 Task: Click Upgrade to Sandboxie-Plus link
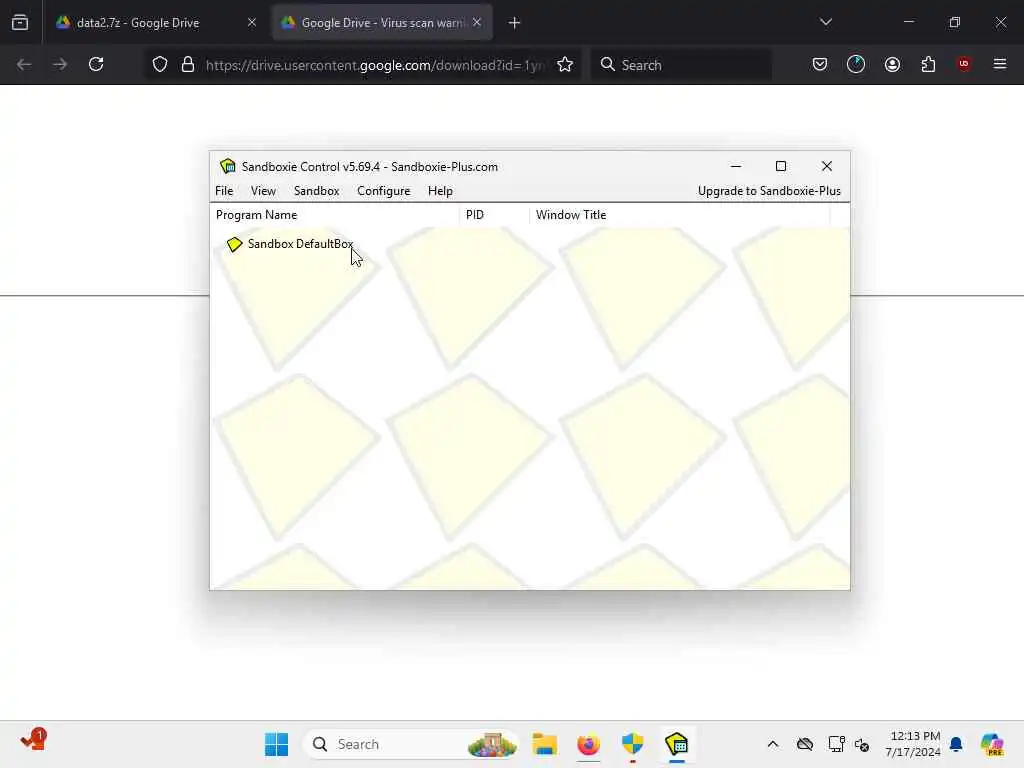[x=769, y=191]
